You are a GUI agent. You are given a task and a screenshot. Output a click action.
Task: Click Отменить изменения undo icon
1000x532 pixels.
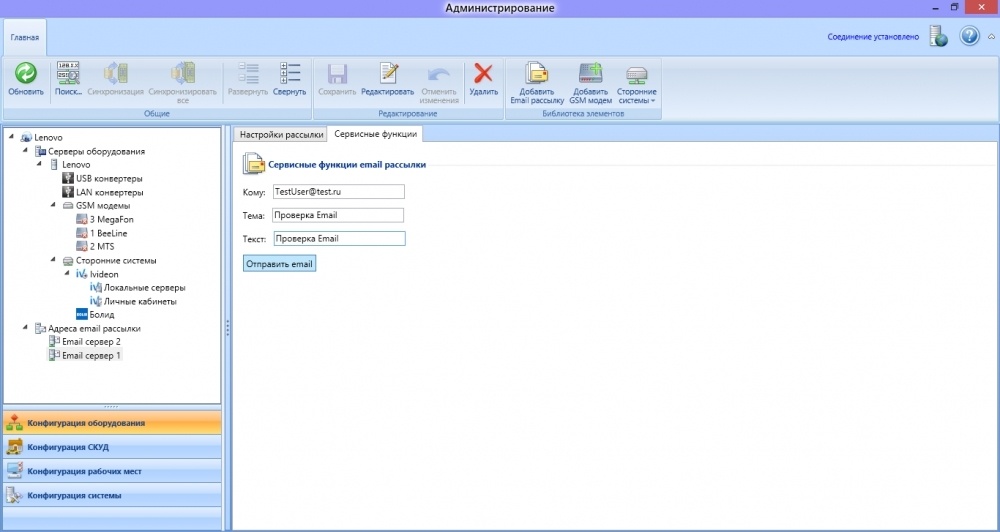[x=439, y=73]
